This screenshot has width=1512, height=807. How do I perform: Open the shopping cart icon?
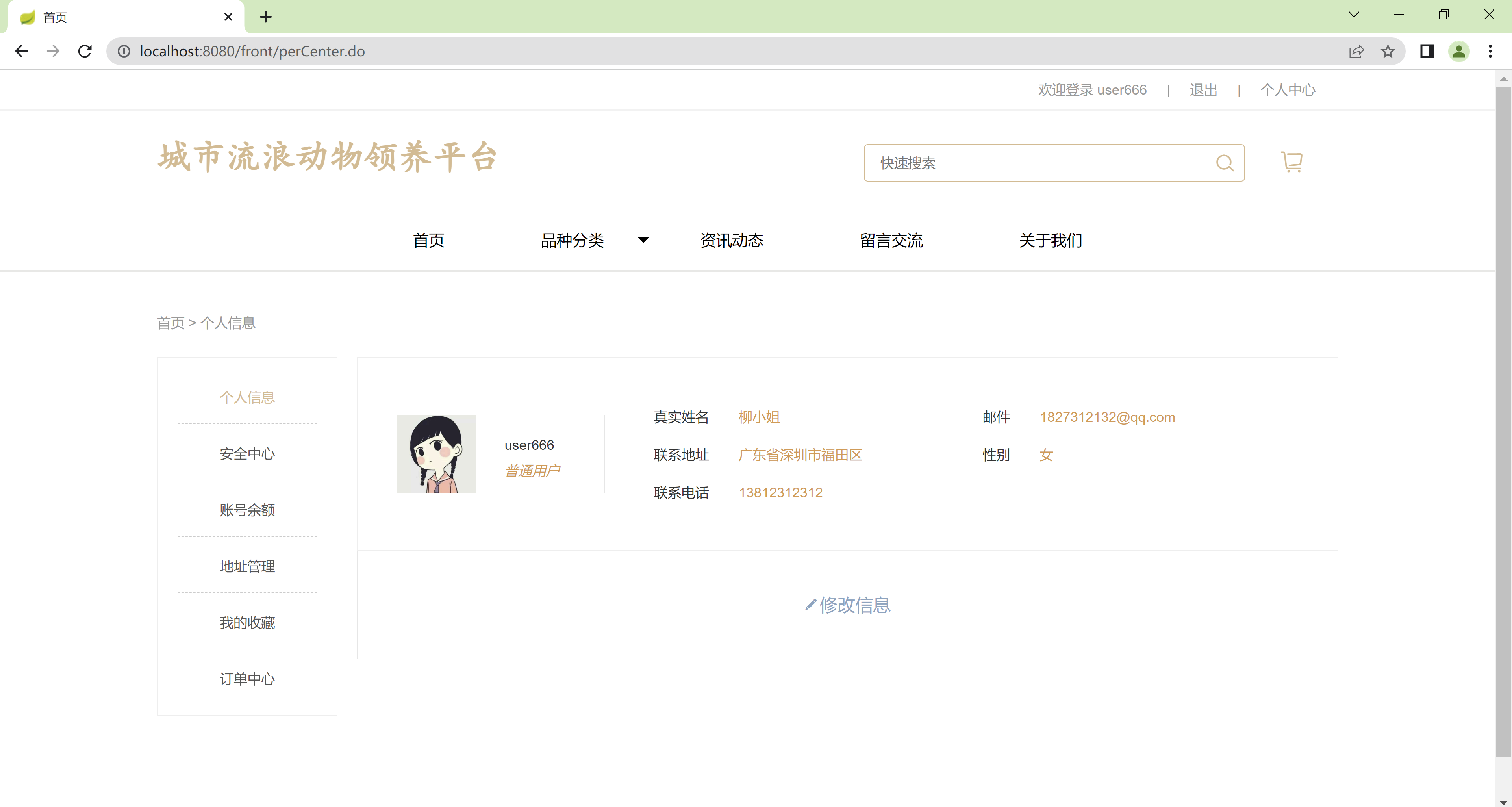1291,161
